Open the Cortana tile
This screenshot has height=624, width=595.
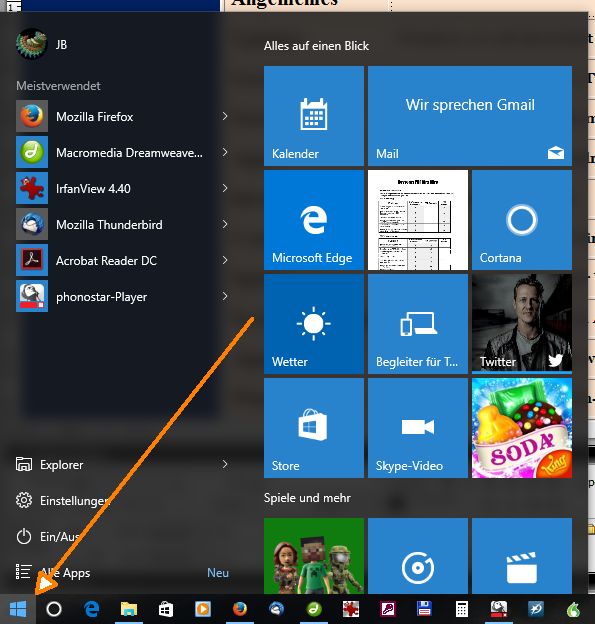(522, 220)
